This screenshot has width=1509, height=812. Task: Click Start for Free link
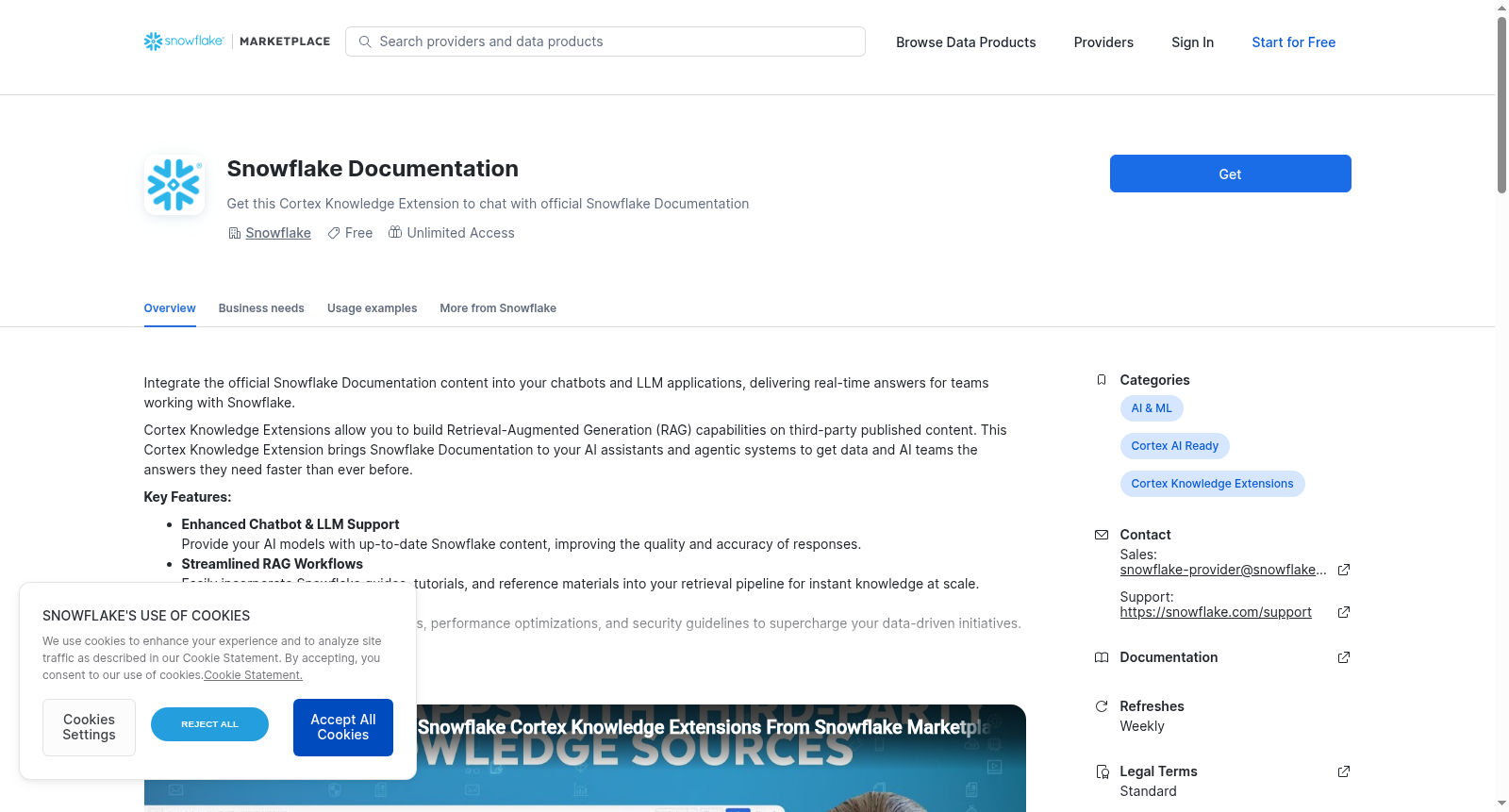[1293, 42]
